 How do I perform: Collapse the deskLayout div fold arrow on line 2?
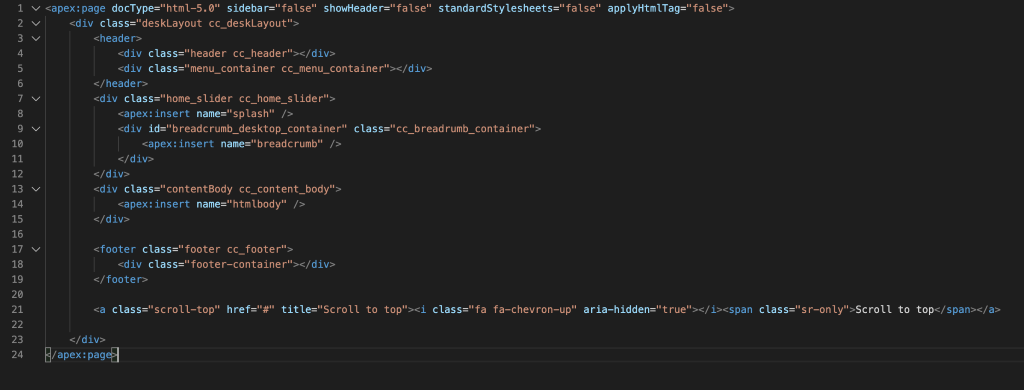[x=36, y=24]
